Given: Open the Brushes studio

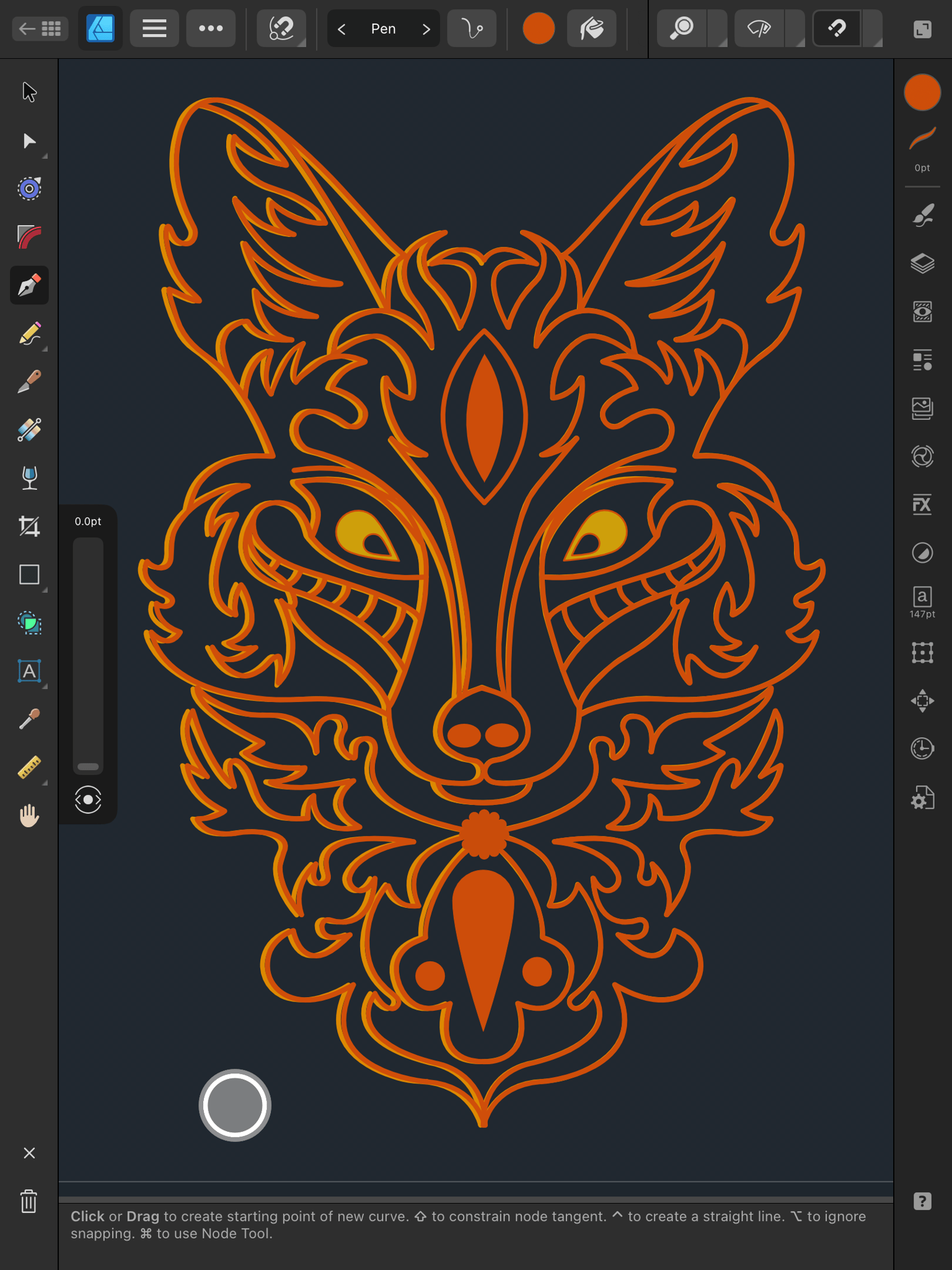Looking at the screenshot, I should (x=922, y=215).
